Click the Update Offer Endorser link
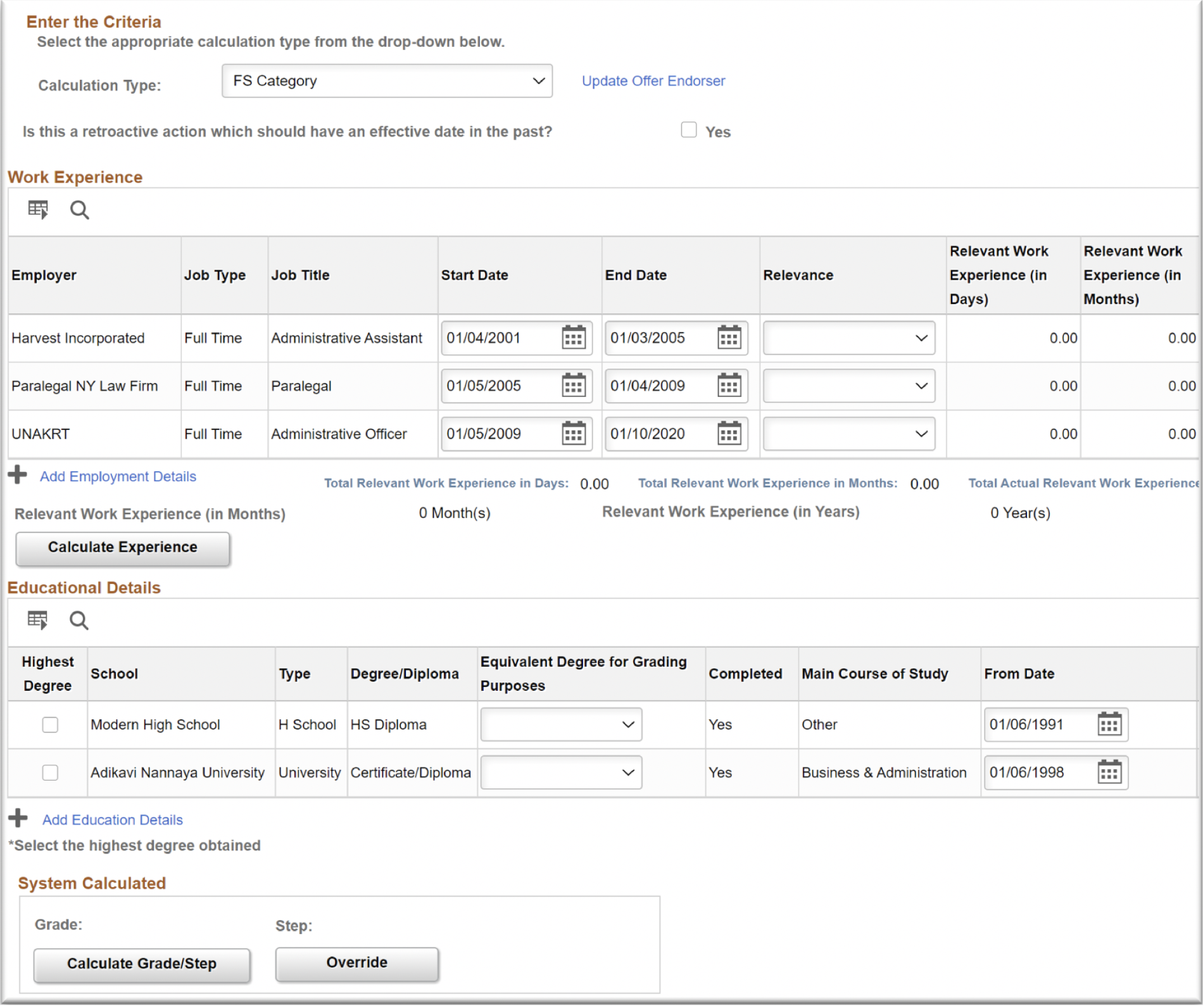This screenshot has height=1008, width=1203. 653,81
